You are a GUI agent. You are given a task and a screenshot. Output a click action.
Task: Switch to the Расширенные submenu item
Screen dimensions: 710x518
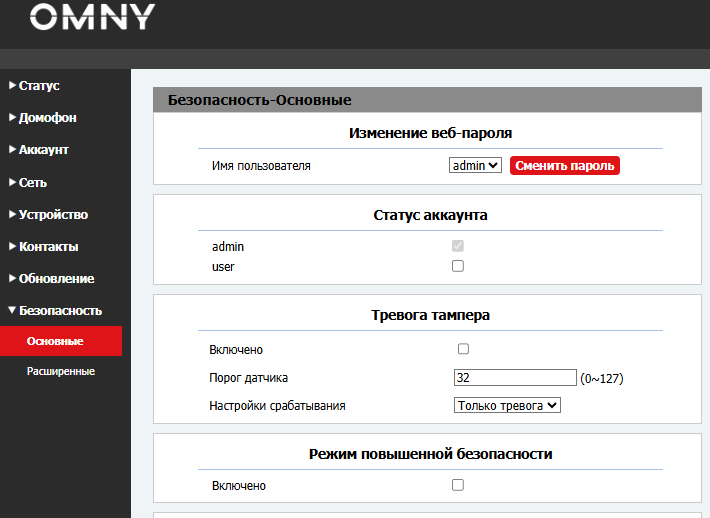pyautogui.click(x=60, y=371)
